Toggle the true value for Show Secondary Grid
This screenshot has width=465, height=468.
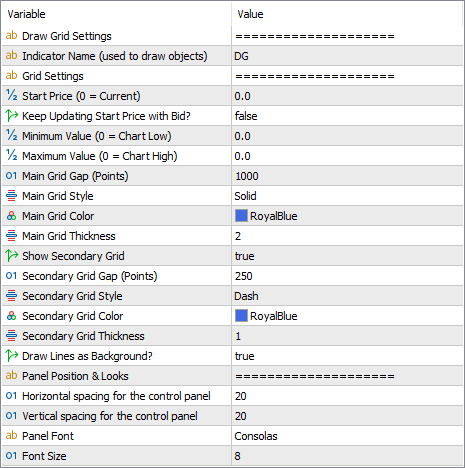(x=245, y=256)
